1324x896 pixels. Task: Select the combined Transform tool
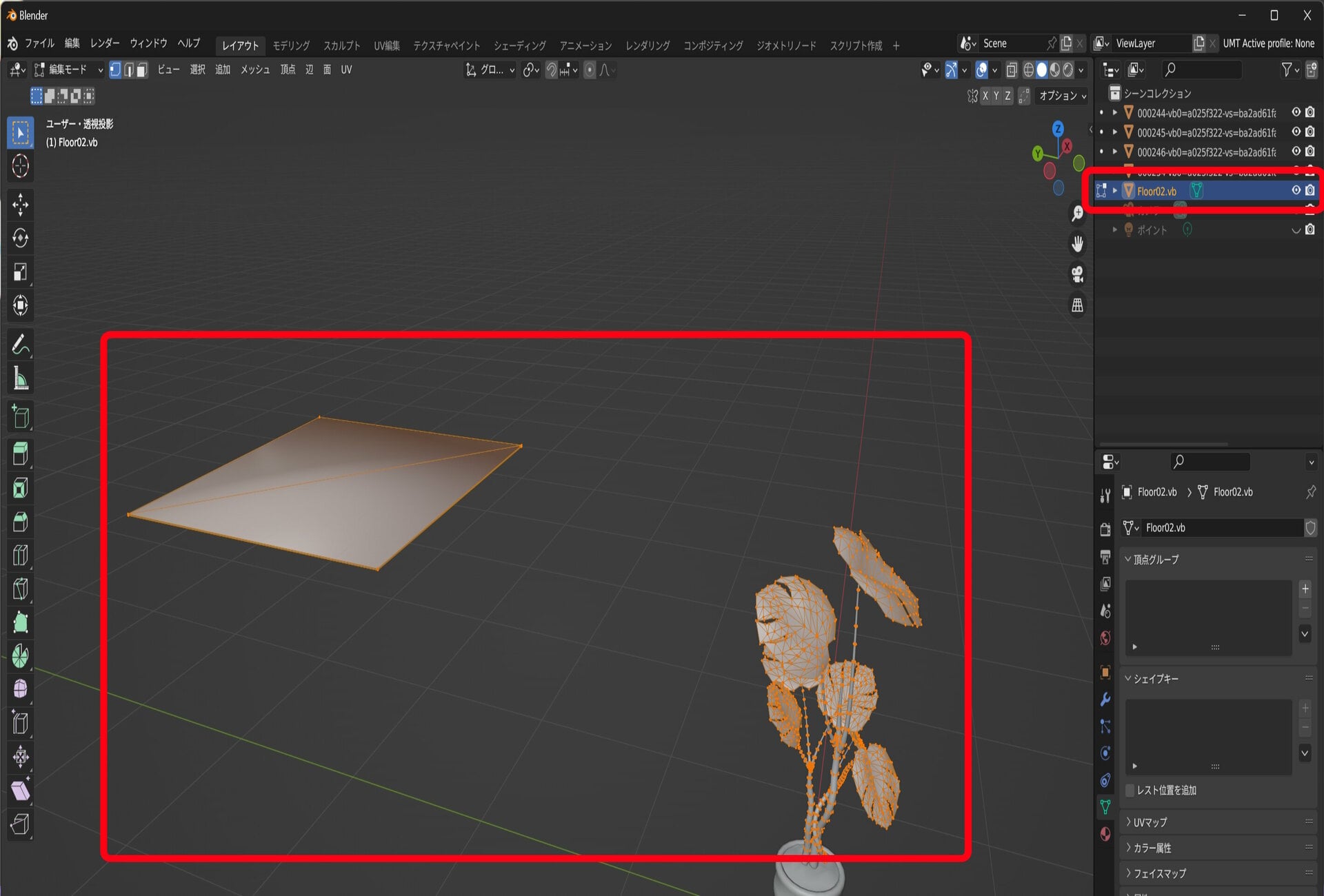click(x=20, y=305)
